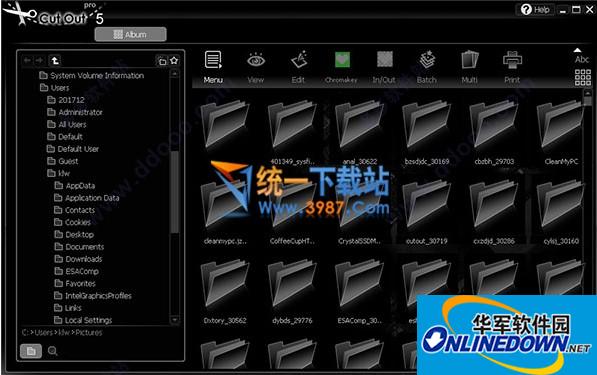Screen dimensions: 597x375
Task: Navigate forward in folder history
Action: click(39, 60)
